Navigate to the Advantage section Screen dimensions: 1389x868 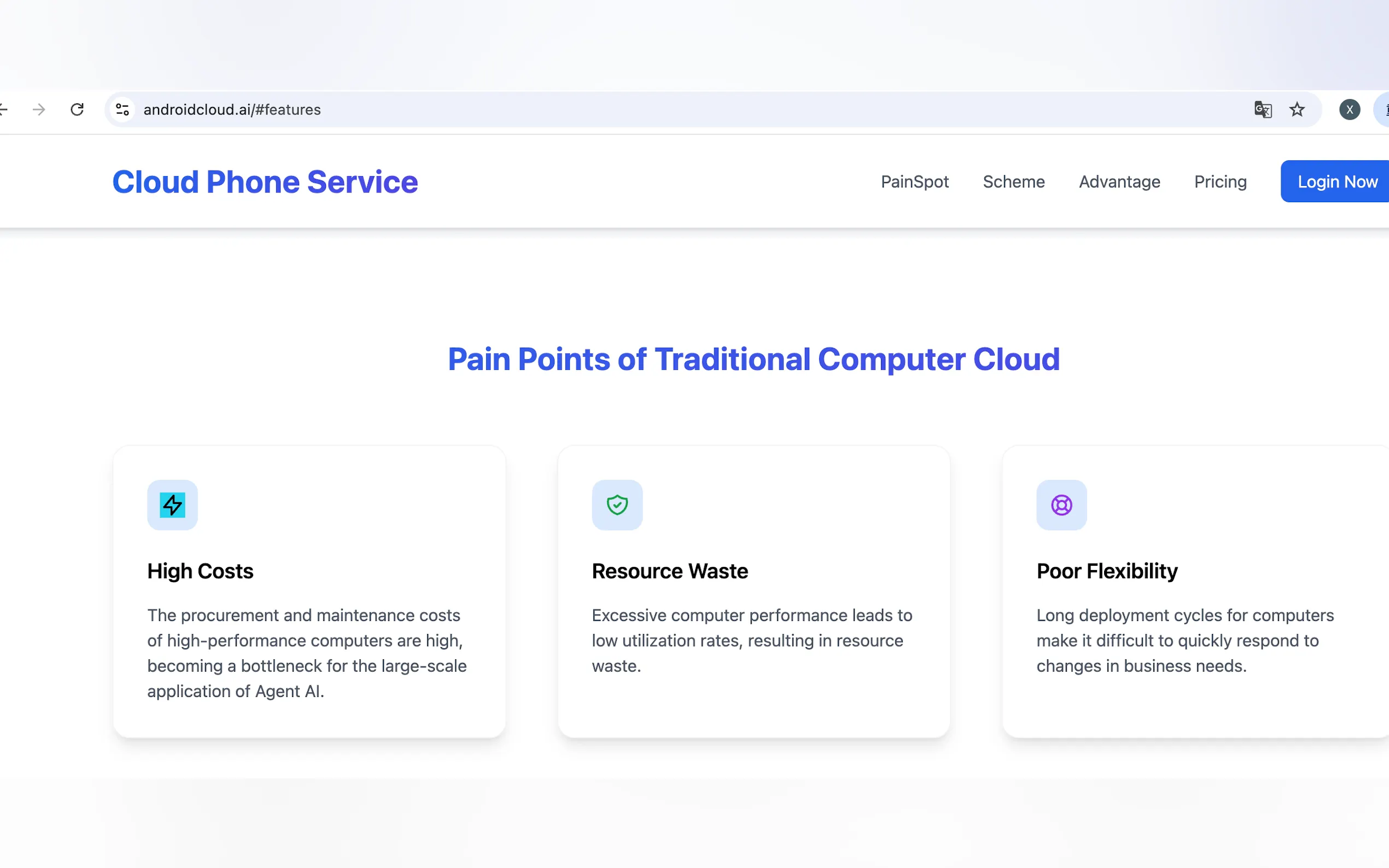click(1119, 181)
